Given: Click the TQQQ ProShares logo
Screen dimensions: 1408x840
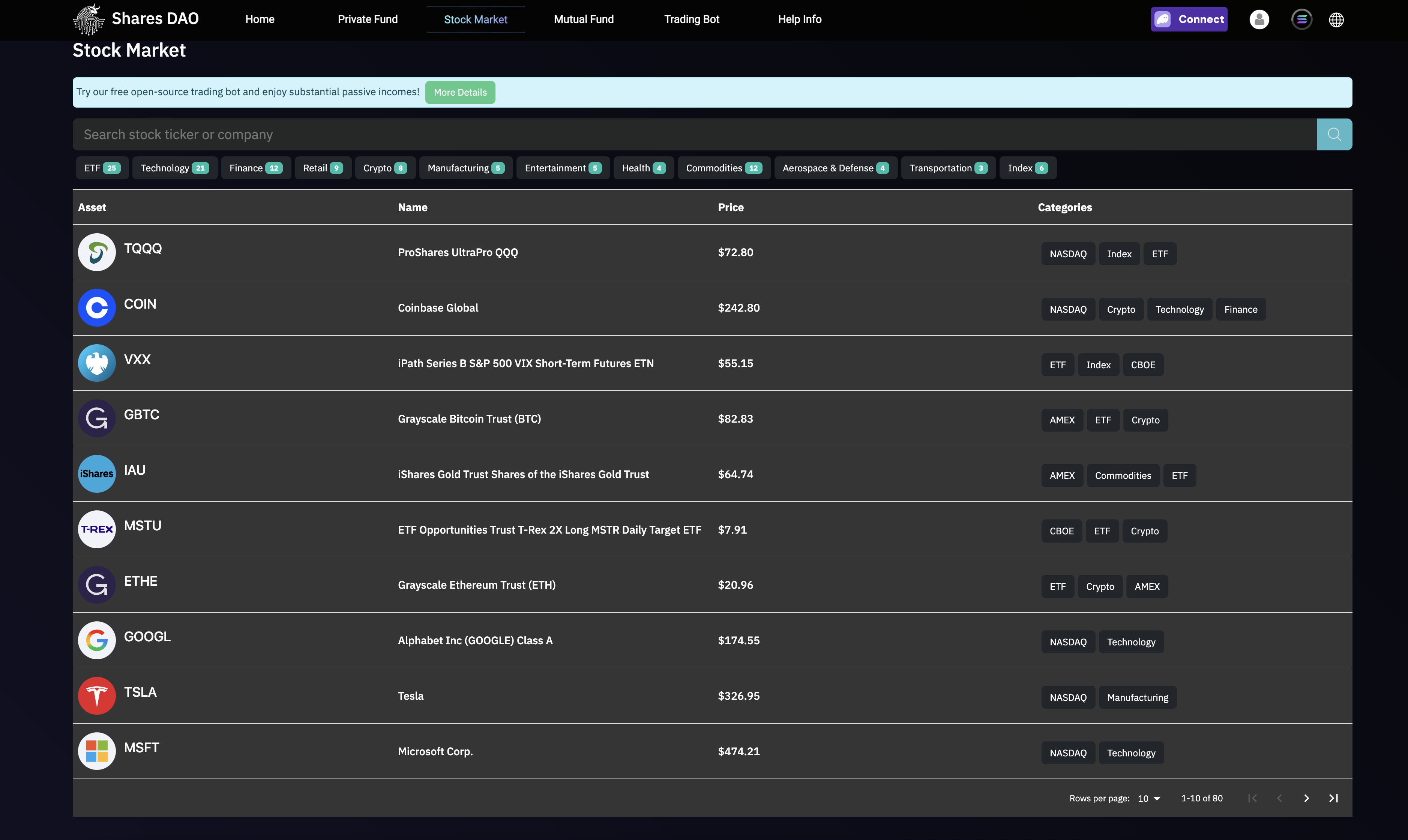Looking at the screenshot, I should click(x=97, y=252).
